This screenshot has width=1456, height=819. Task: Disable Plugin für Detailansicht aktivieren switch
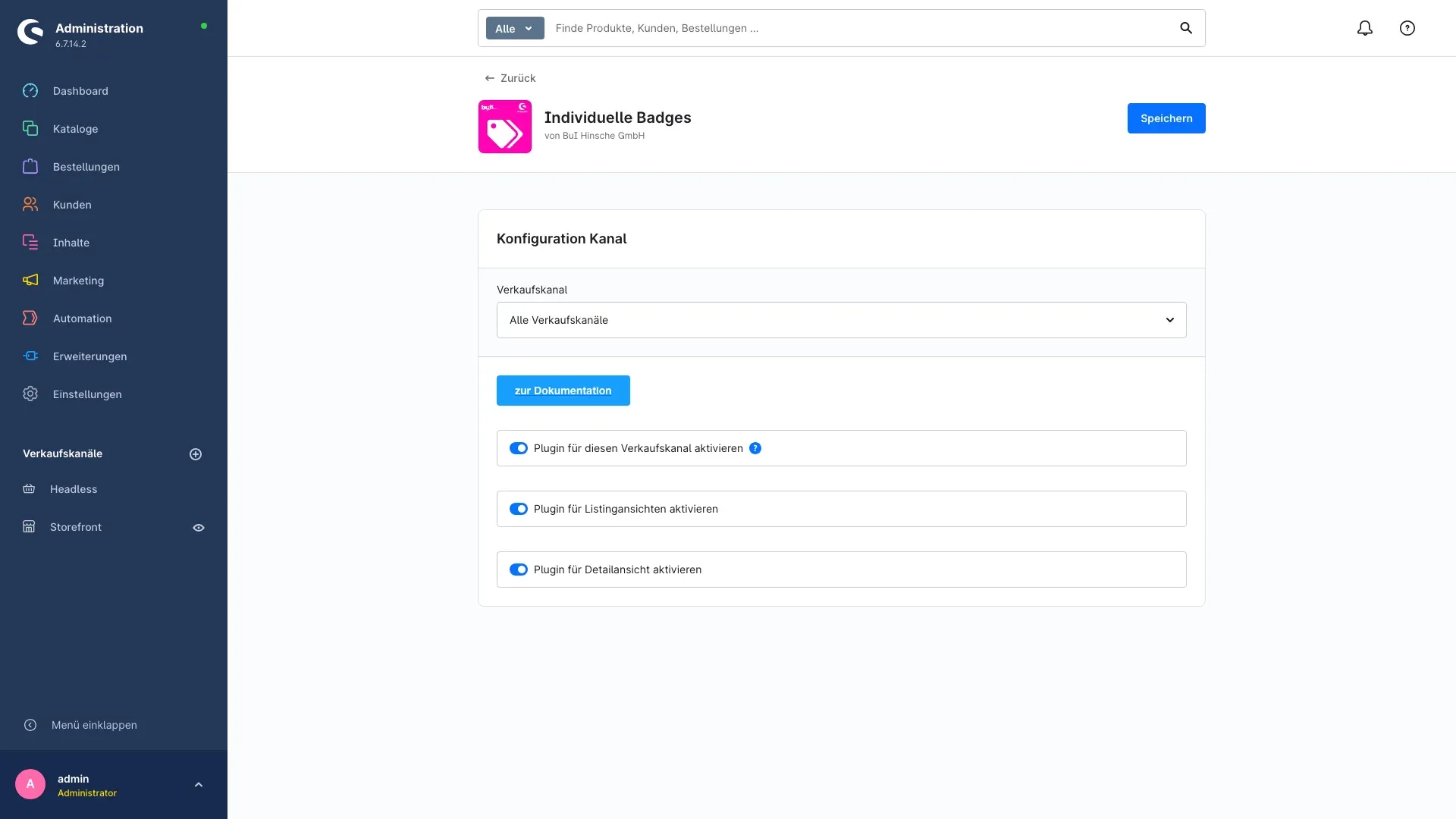[519, 570]
